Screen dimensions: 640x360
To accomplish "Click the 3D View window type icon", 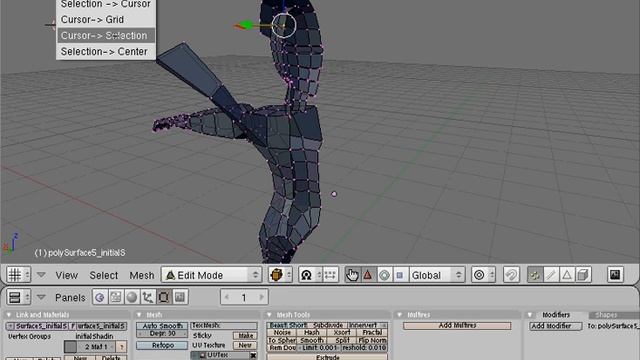I will (18, 275).
